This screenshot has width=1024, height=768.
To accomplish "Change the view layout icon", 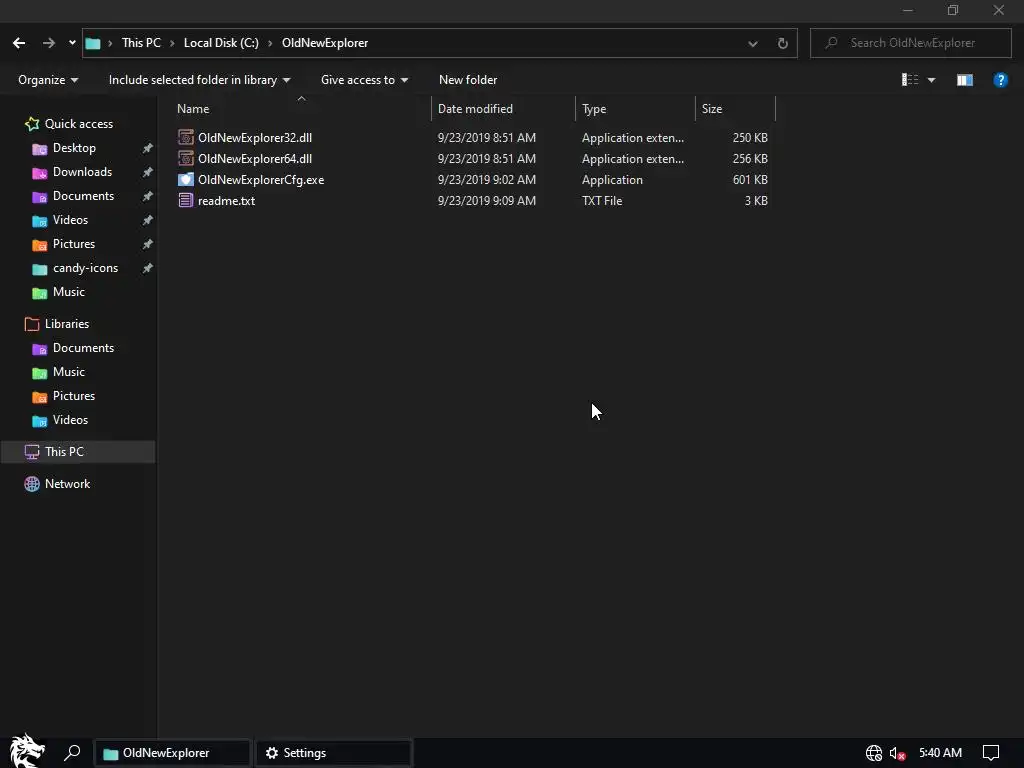I will 910,80.
